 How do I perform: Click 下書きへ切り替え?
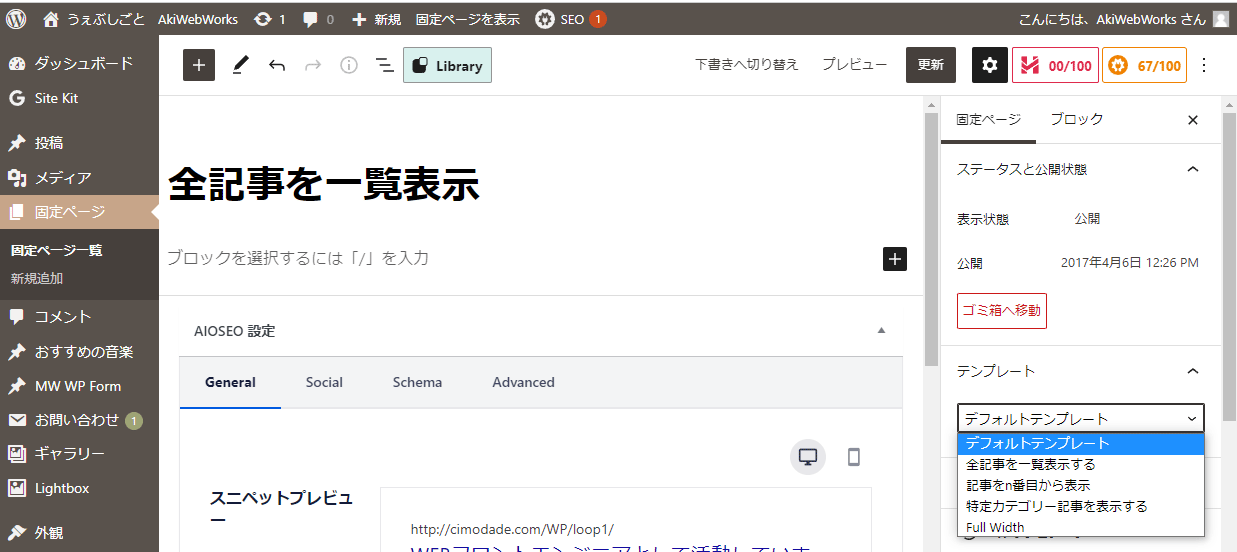pos(747,64)
